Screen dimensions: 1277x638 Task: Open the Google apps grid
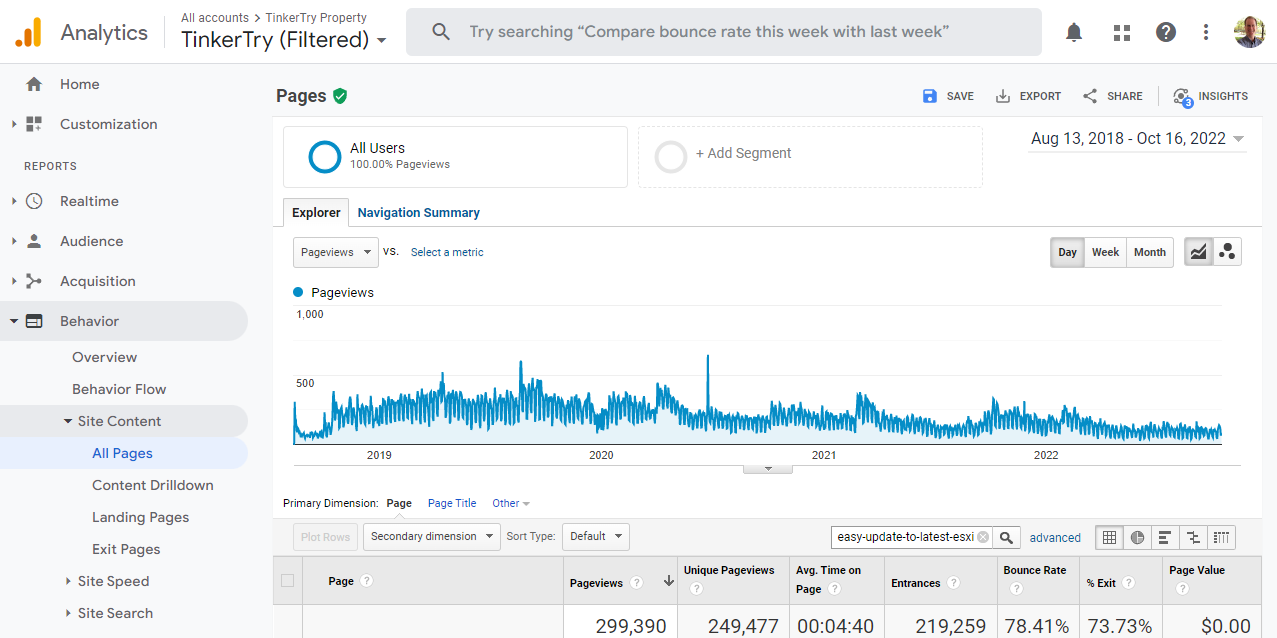pos(1122,32)
